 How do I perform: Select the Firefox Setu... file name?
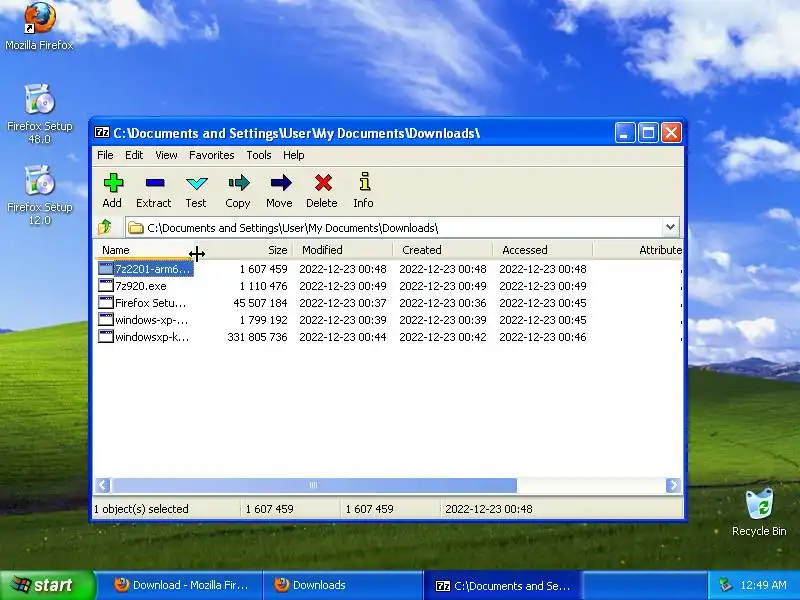tap(151, 303)
